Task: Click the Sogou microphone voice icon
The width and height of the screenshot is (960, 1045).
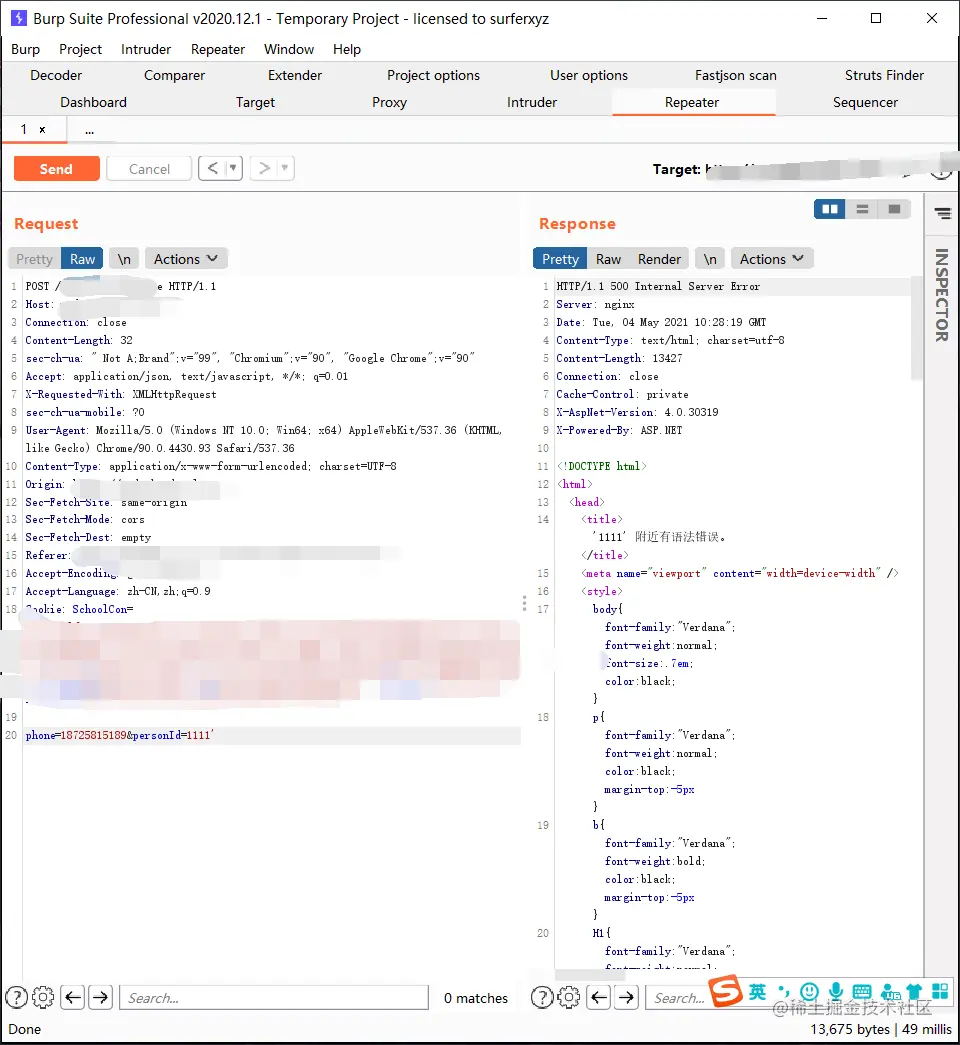Action: [x=836, y=992]
